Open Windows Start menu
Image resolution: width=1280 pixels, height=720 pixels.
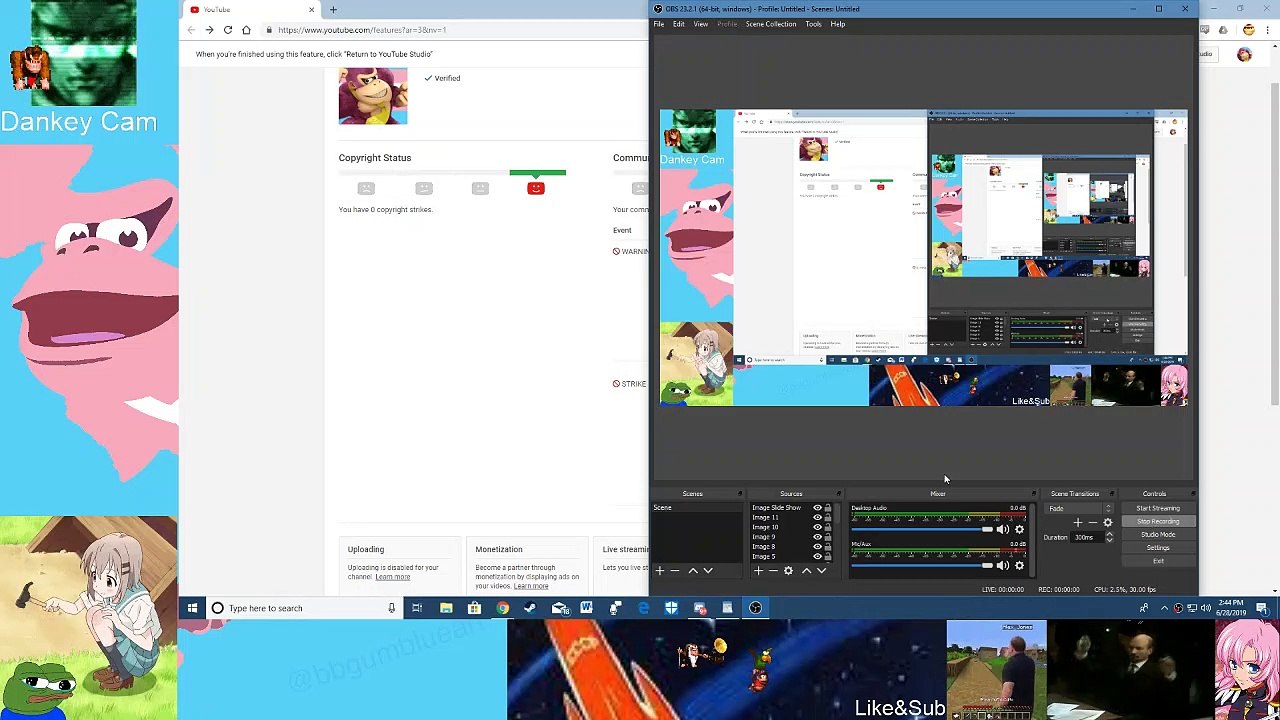pyautogui.click(x=192, y=608)
